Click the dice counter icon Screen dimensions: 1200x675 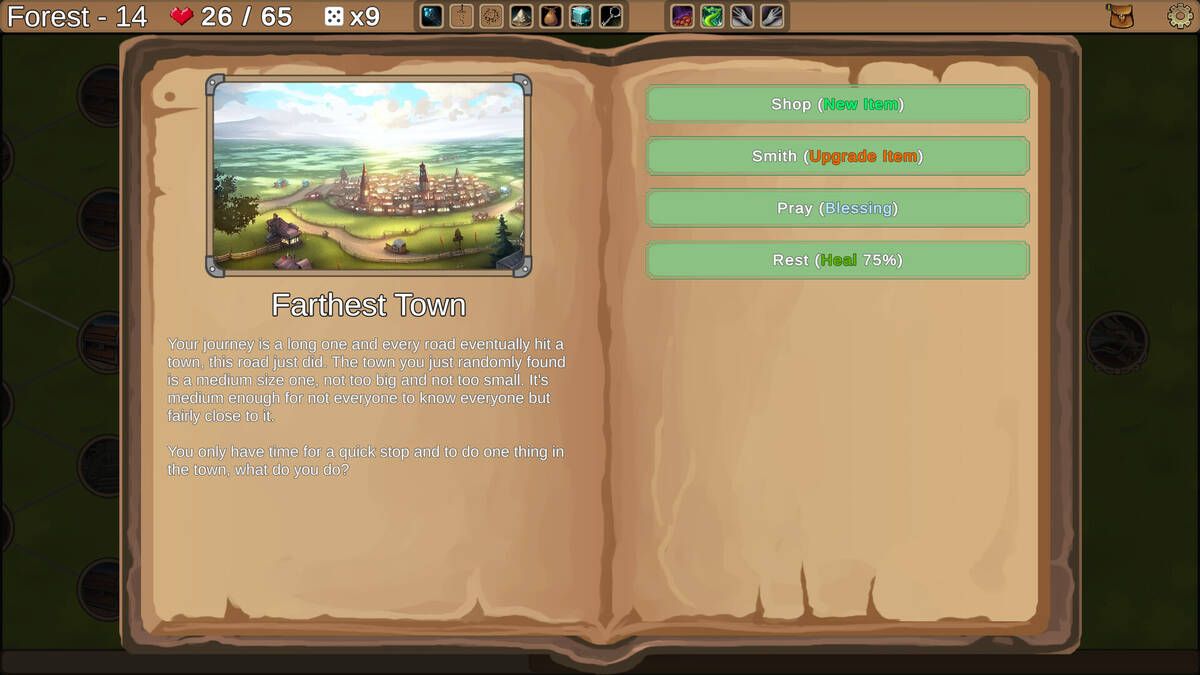pyautogui.click(x=333, y=16)
